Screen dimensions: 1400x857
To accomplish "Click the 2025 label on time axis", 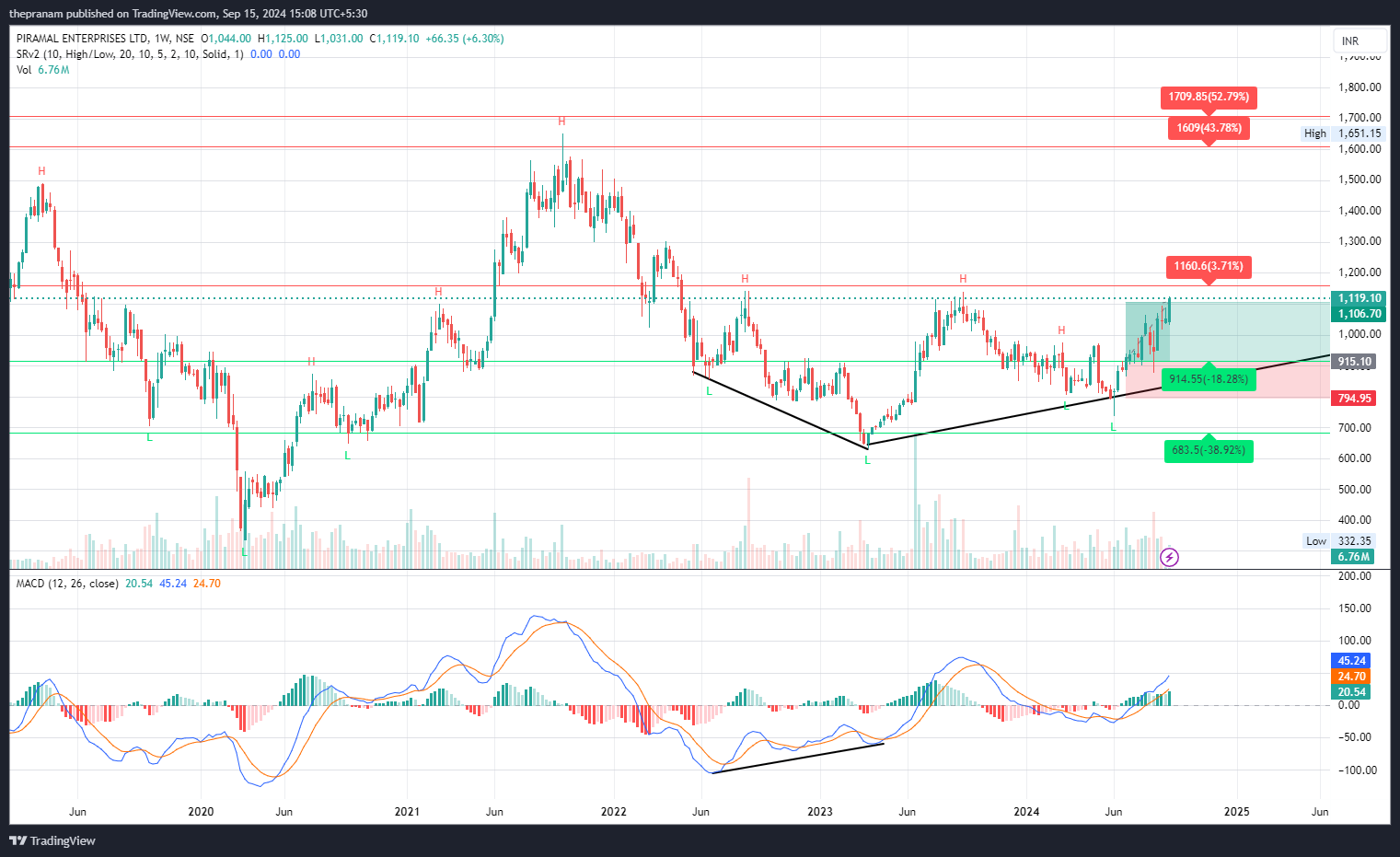I will (x=1236, y=812).
